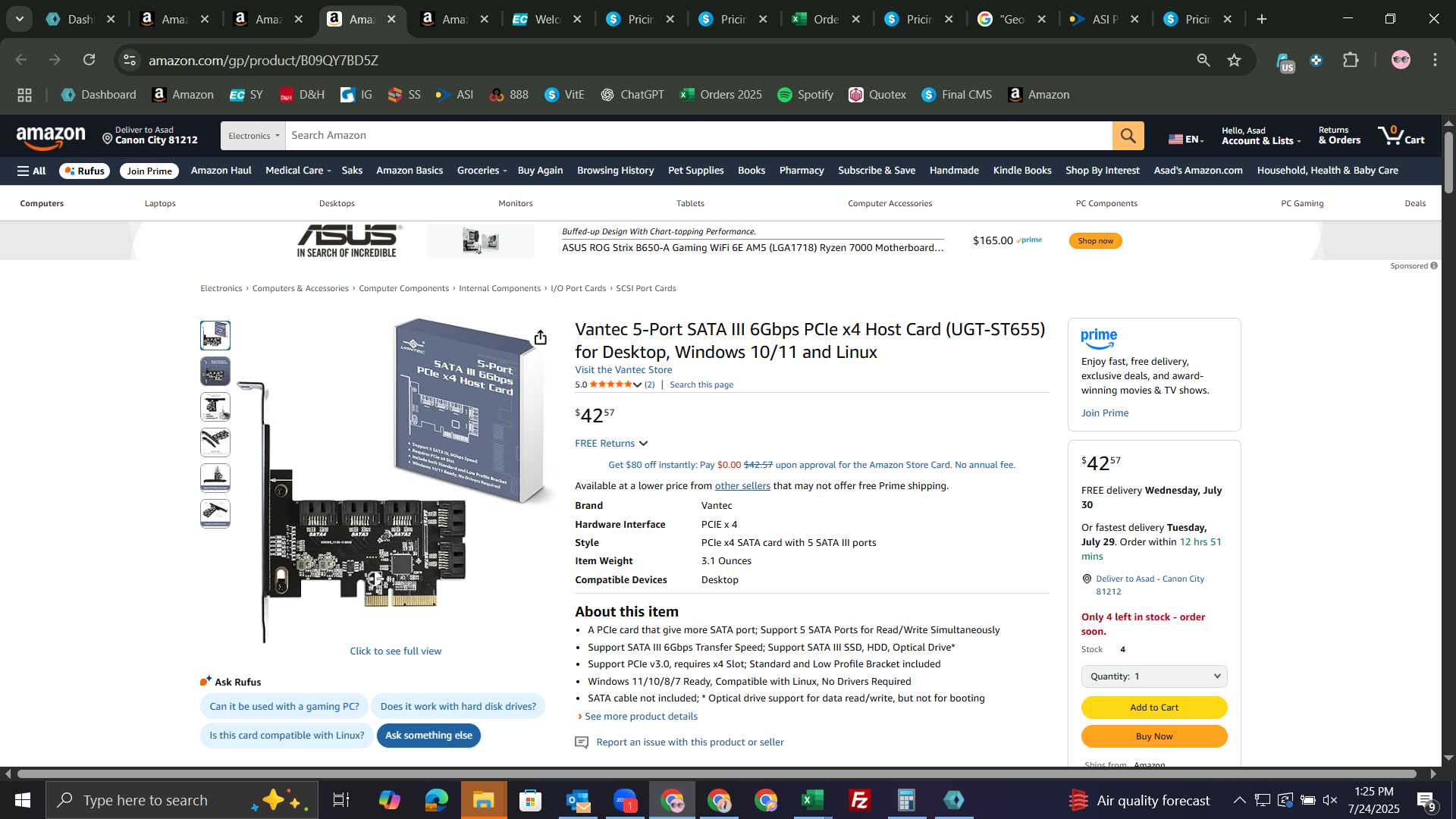
Task: Open the Calculator from the taskbar
Action: click(906, 800)
